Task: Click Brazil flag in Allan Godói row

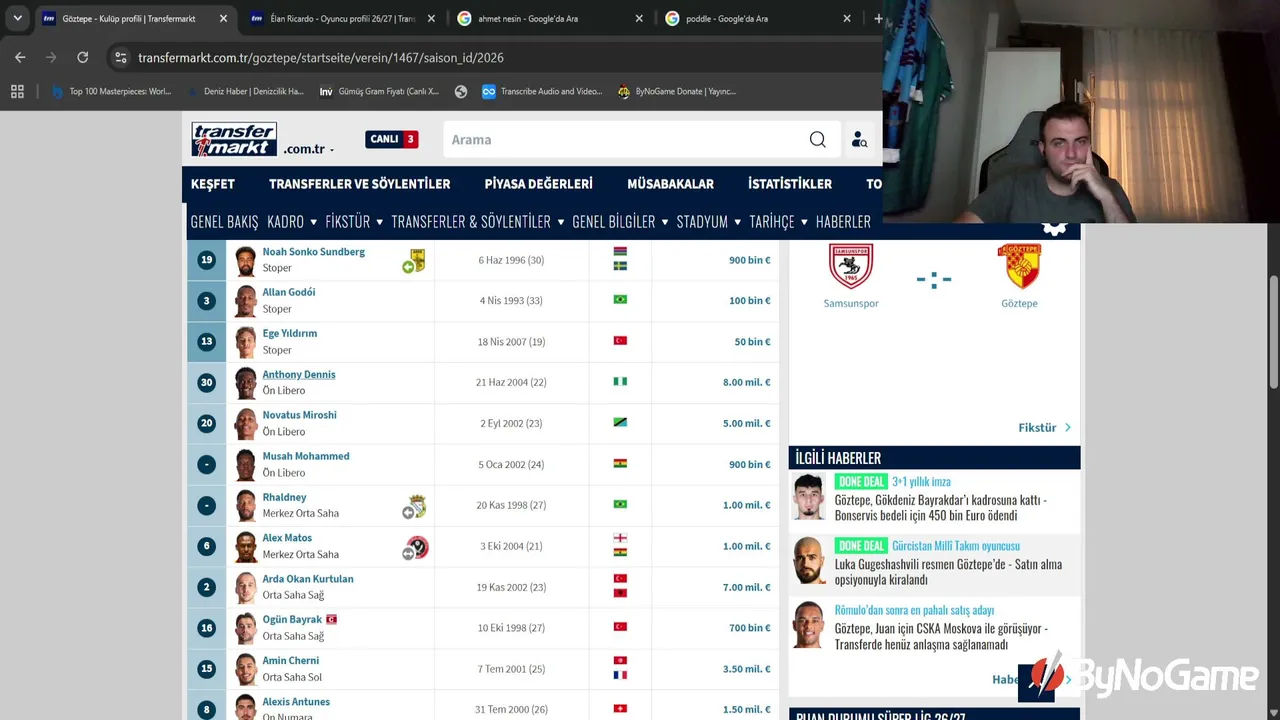Action: point(620,300)
